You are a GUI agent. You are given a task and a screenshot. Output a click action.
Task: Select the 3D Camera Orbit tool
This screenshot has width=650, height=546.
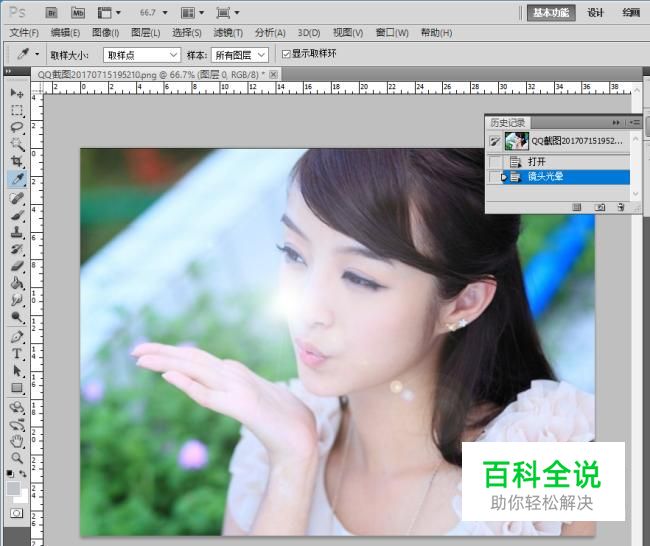17,425
